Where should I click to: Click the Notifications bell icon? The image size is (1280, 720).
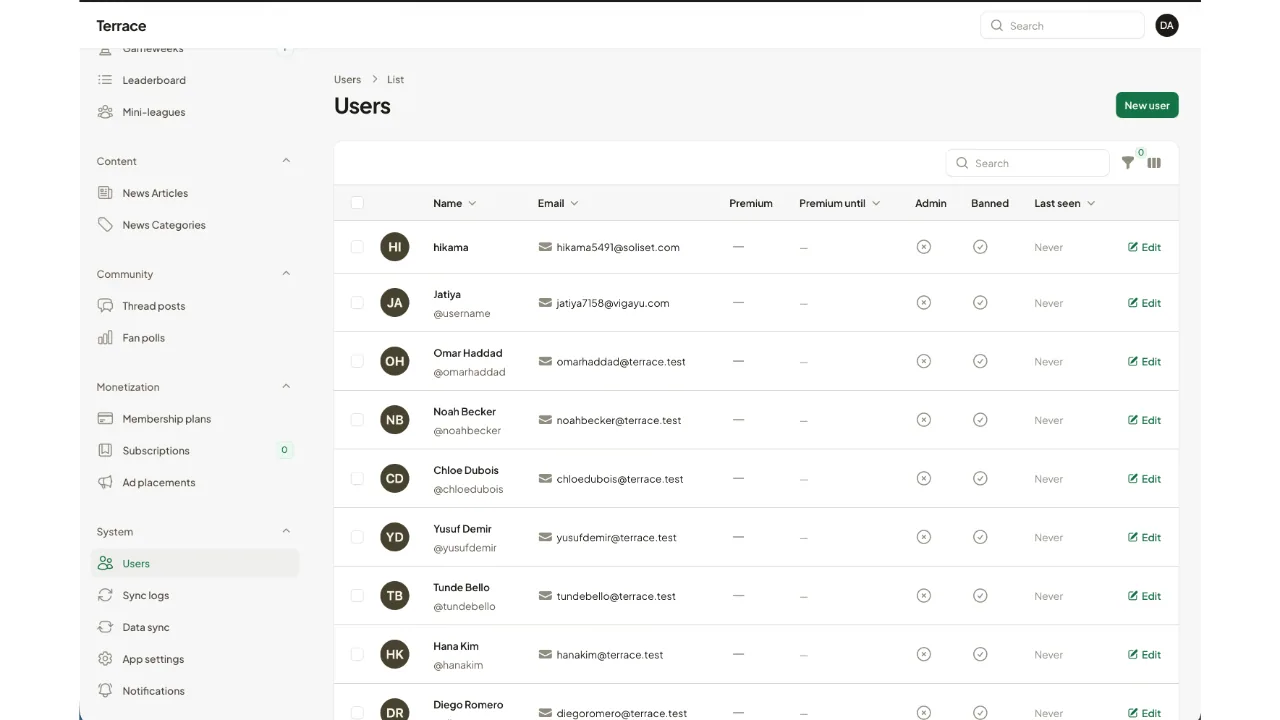(105, 691)
